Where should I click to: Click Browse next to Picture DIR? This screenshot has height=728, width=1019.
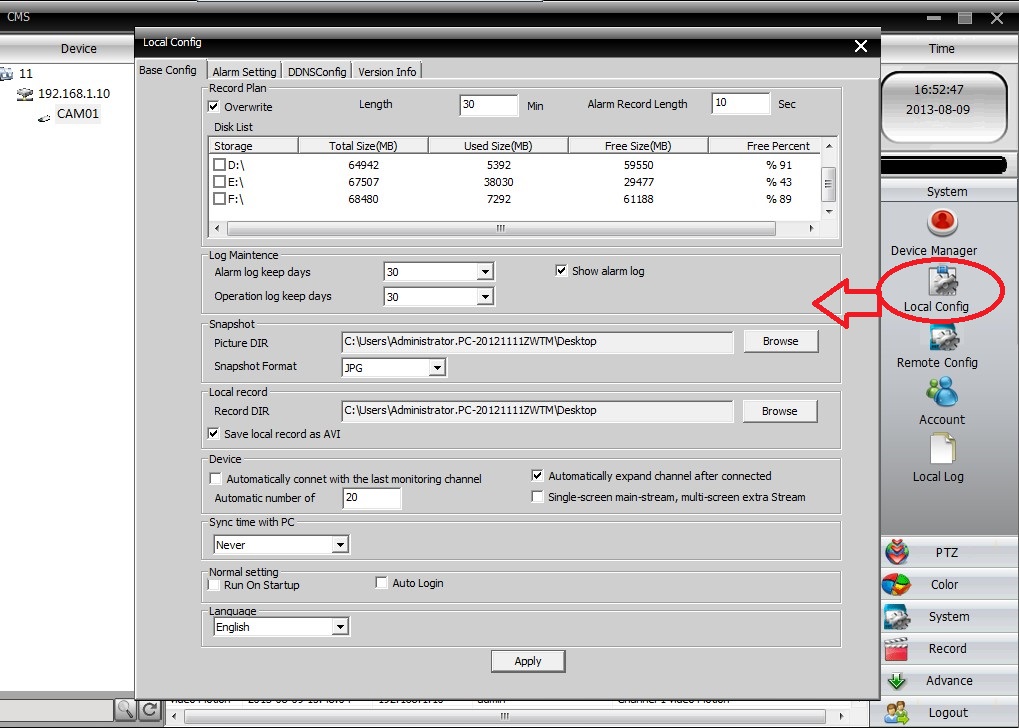(780, 341)
